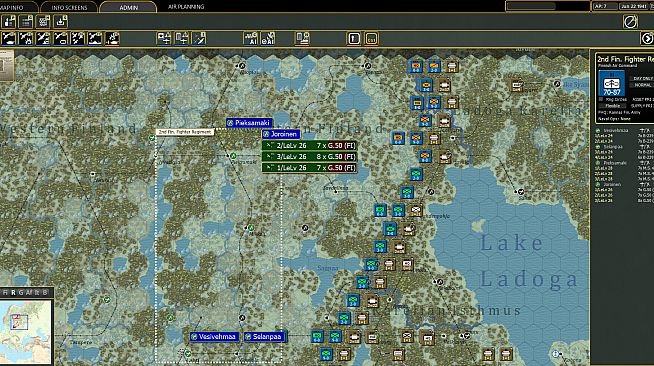The image size is (654, 366).
Task: Click the minimap overview
Action: coord(26,332)
